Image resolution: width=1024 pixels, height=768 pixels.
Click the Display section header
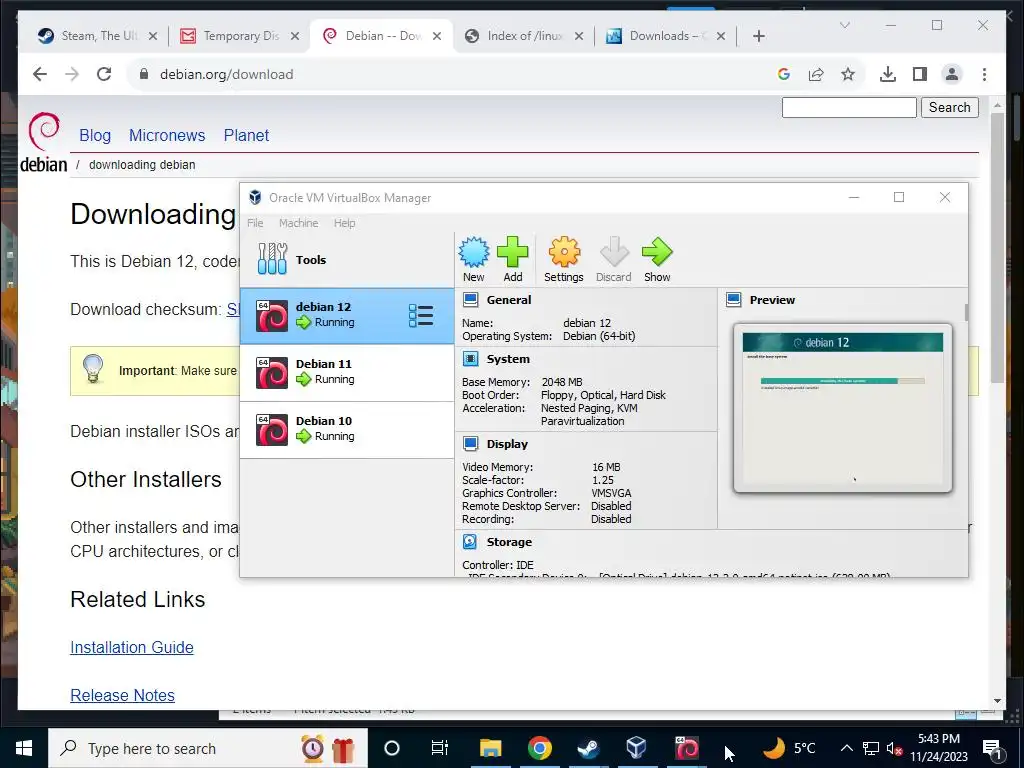click(507, 444)
